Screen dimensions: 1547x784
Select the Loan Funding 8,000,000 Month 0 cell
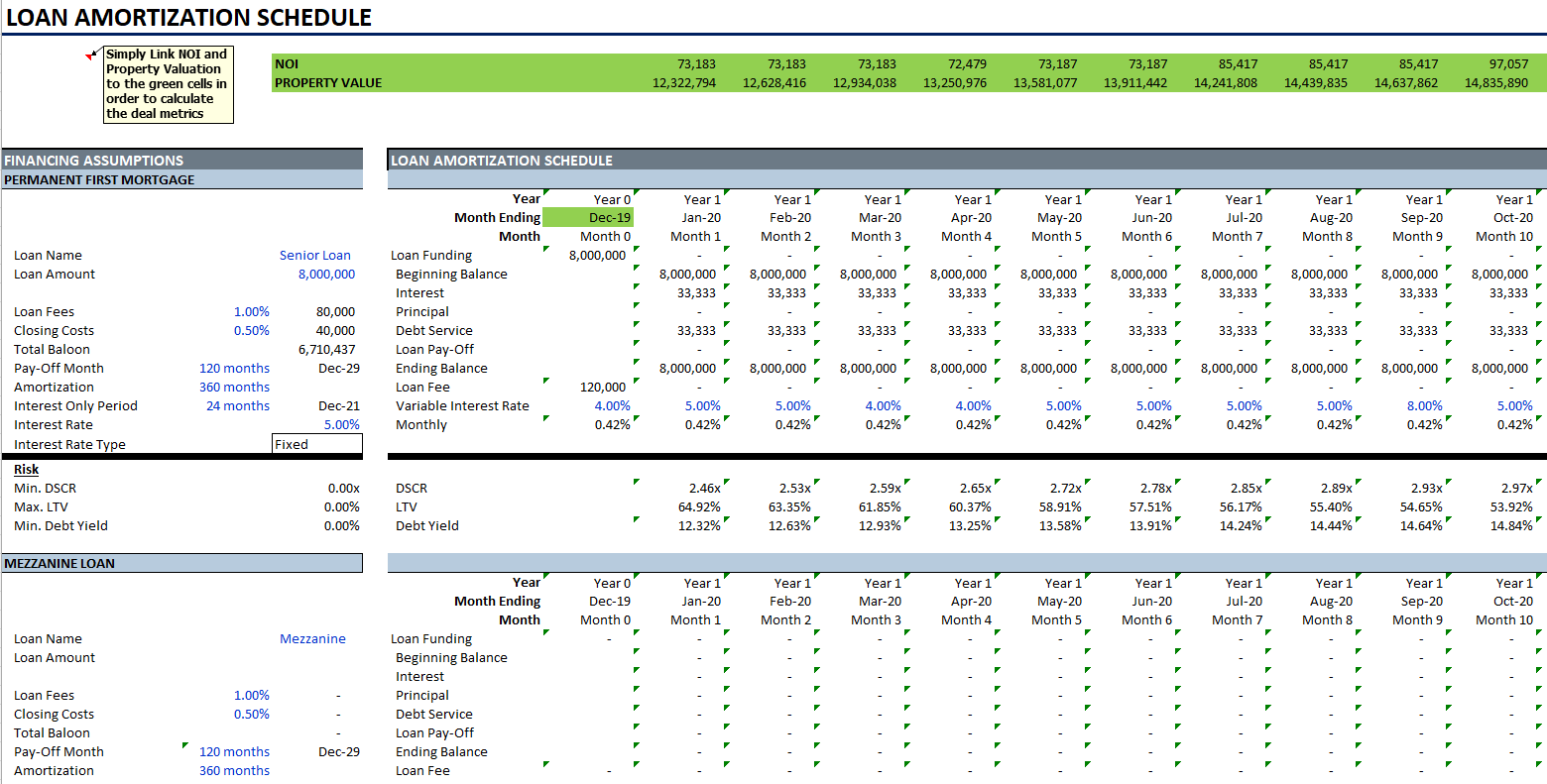coord(598,255)
